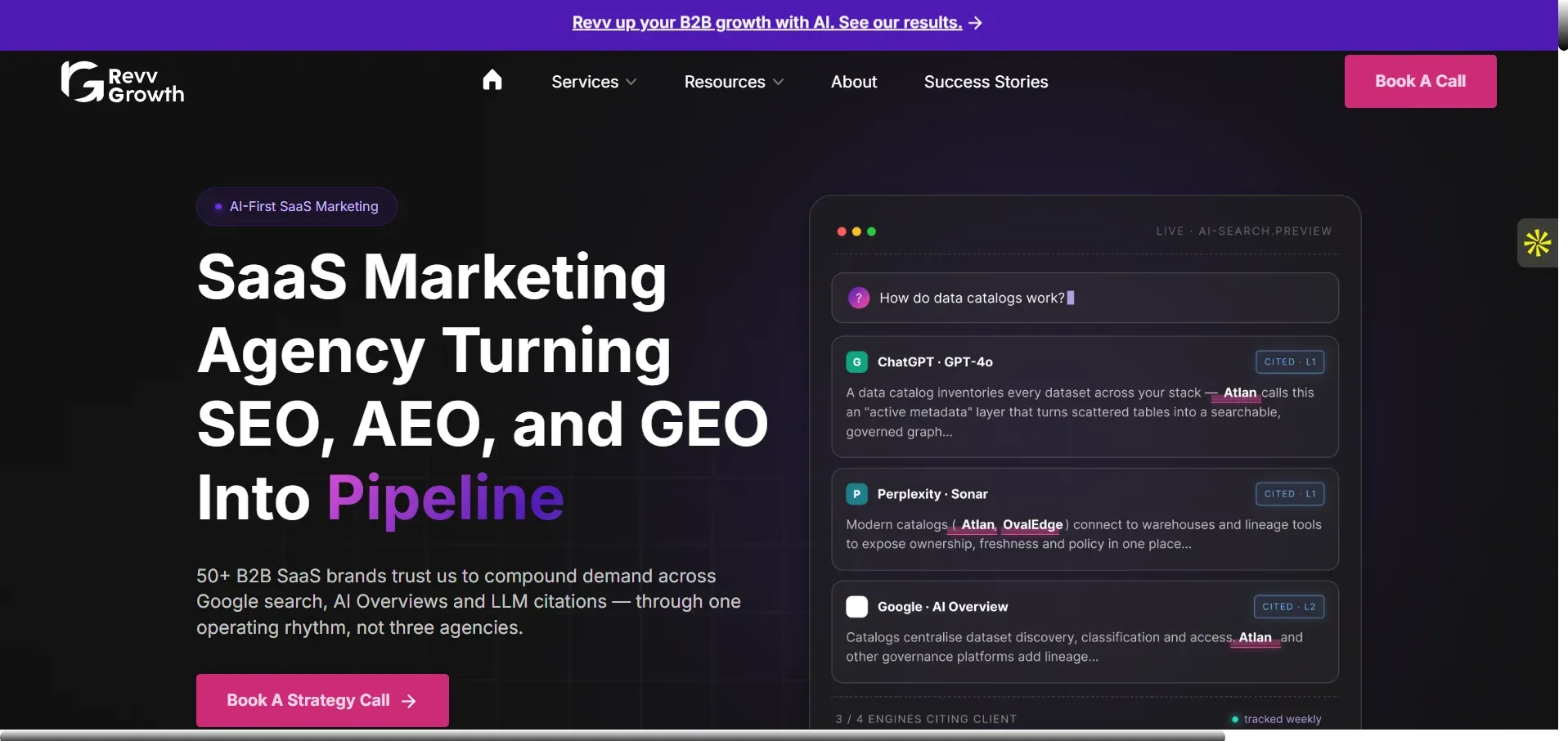This screenshot has height=741, width=1568.
Task: Click the arrow icon in the top banner
Action: [975, 23]
